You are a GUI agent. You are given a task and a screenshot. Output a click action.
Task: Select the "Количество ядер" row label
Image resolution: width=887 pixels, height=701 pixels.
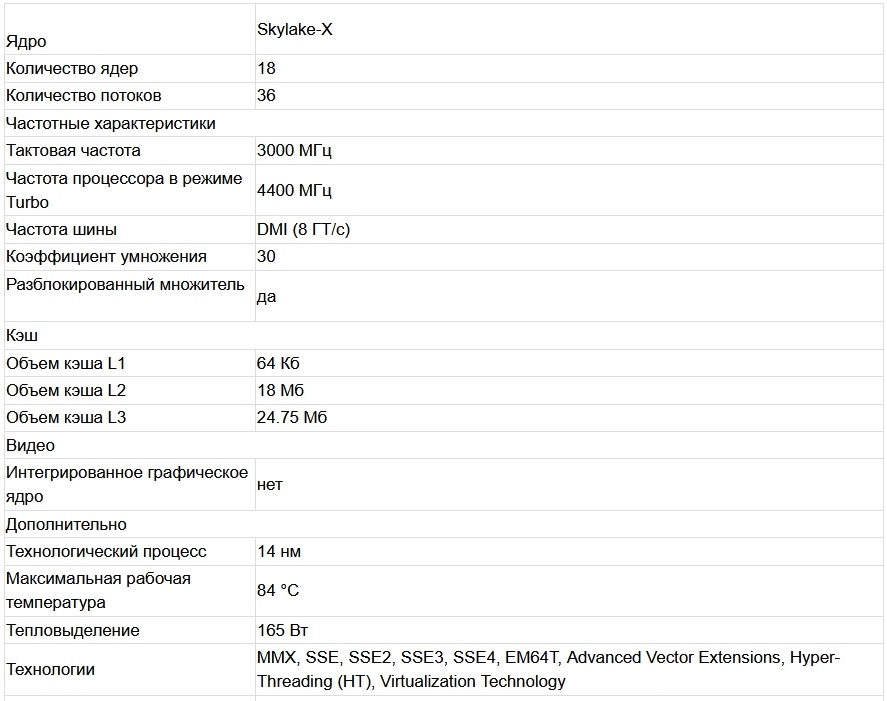[x=72, y=69]
